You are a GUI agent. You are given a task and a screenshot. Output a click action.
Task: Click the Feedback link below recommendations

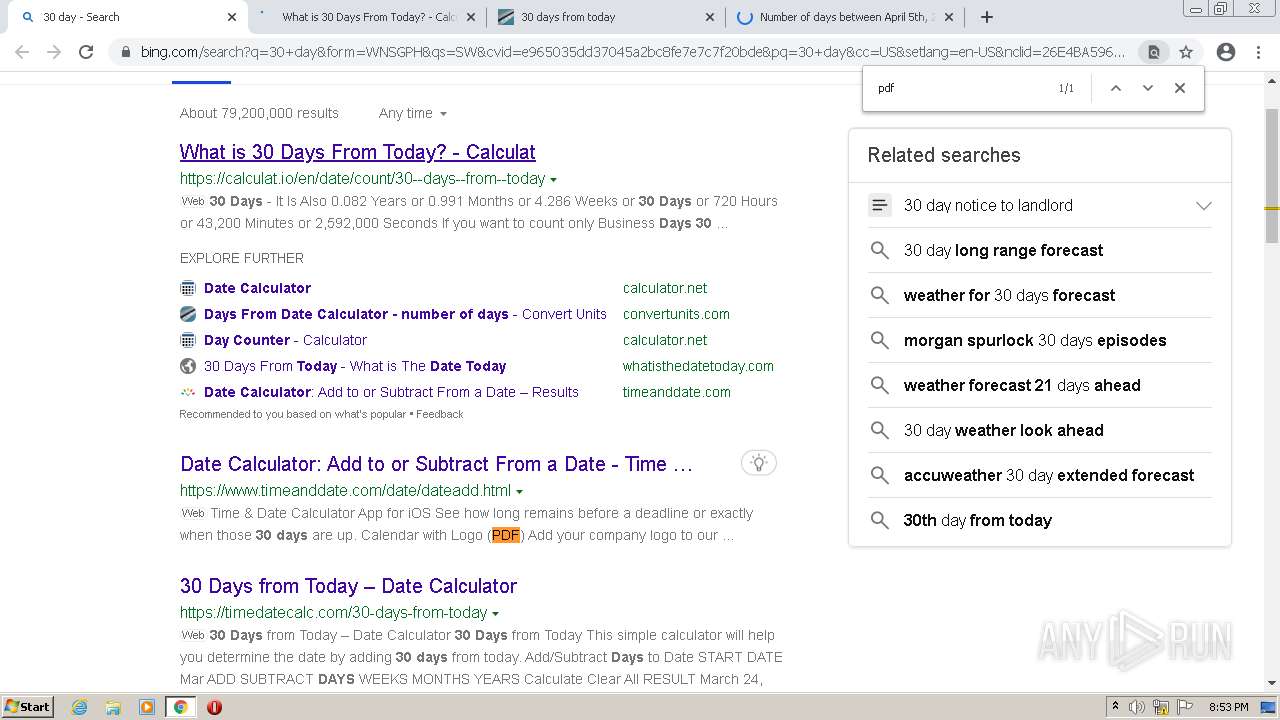[440, 414]
